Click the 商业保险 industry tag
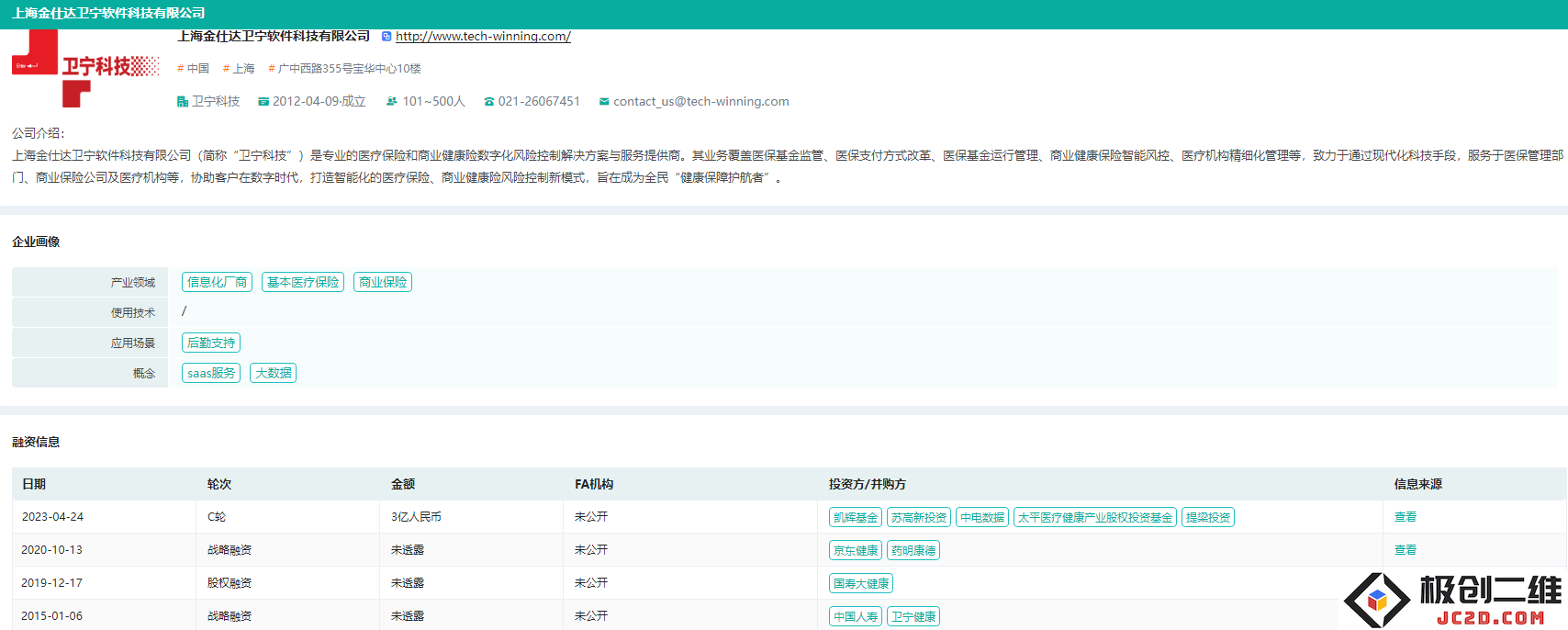This screenshot has height=630, width=1568. pyautogui.click(x=383, y=282)
